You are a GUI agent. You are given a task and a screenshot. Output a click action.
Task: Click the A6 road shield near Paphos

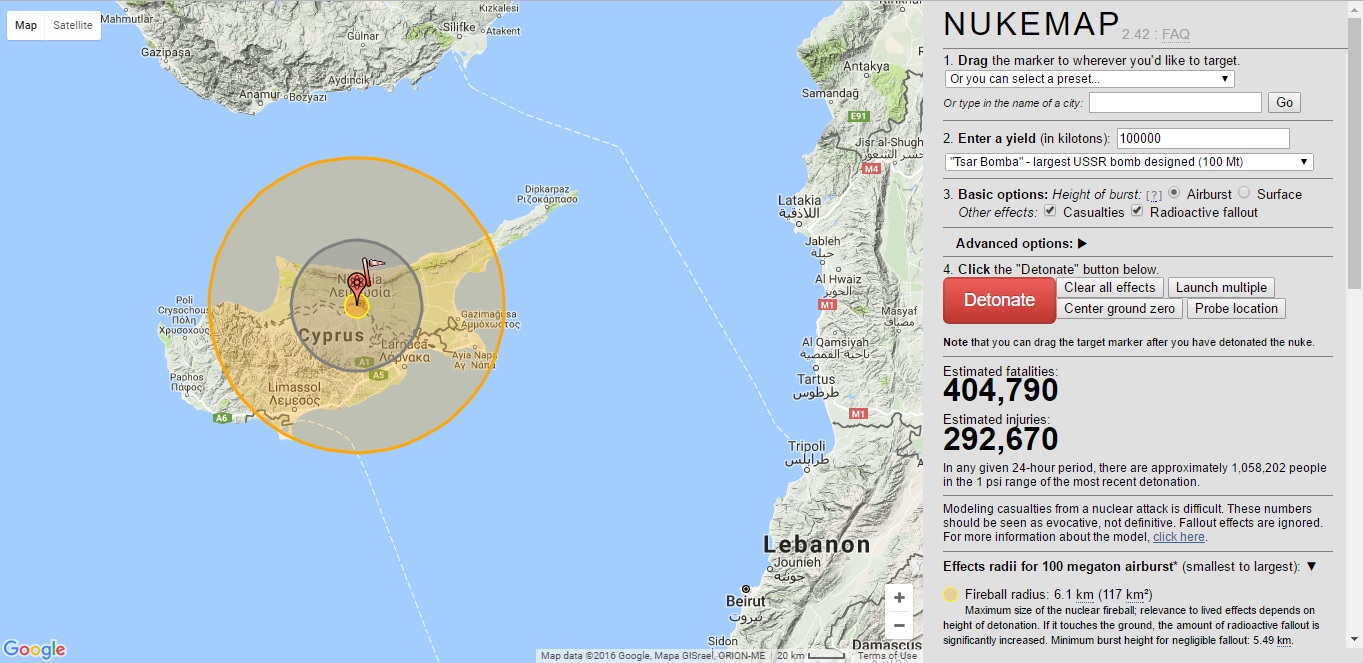coord(222,417)
